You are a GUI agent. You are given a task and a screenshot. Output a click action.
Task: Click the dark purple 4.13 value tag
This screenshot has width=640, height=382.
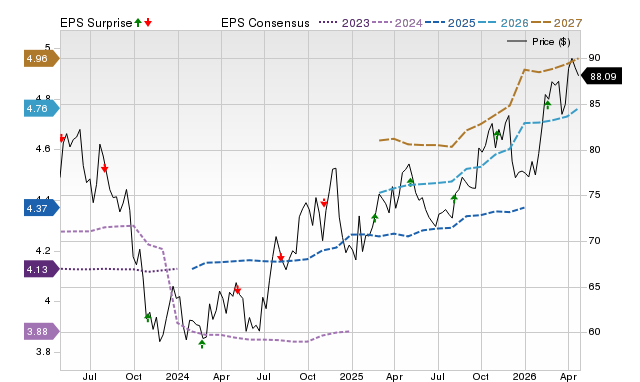[x=41, y=269]
